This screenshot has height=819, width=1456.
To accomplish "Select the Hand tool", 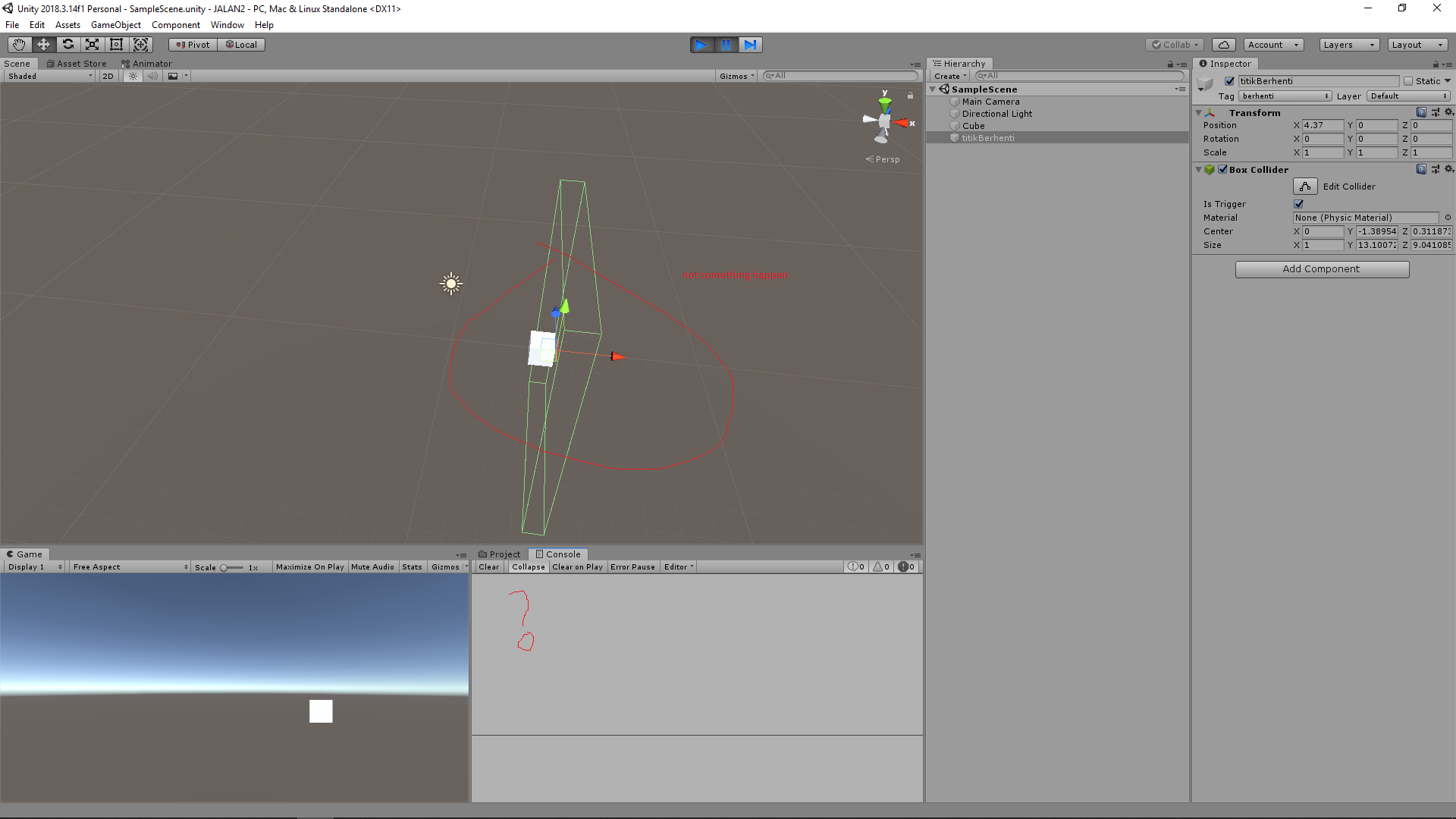I will (19, 45).
